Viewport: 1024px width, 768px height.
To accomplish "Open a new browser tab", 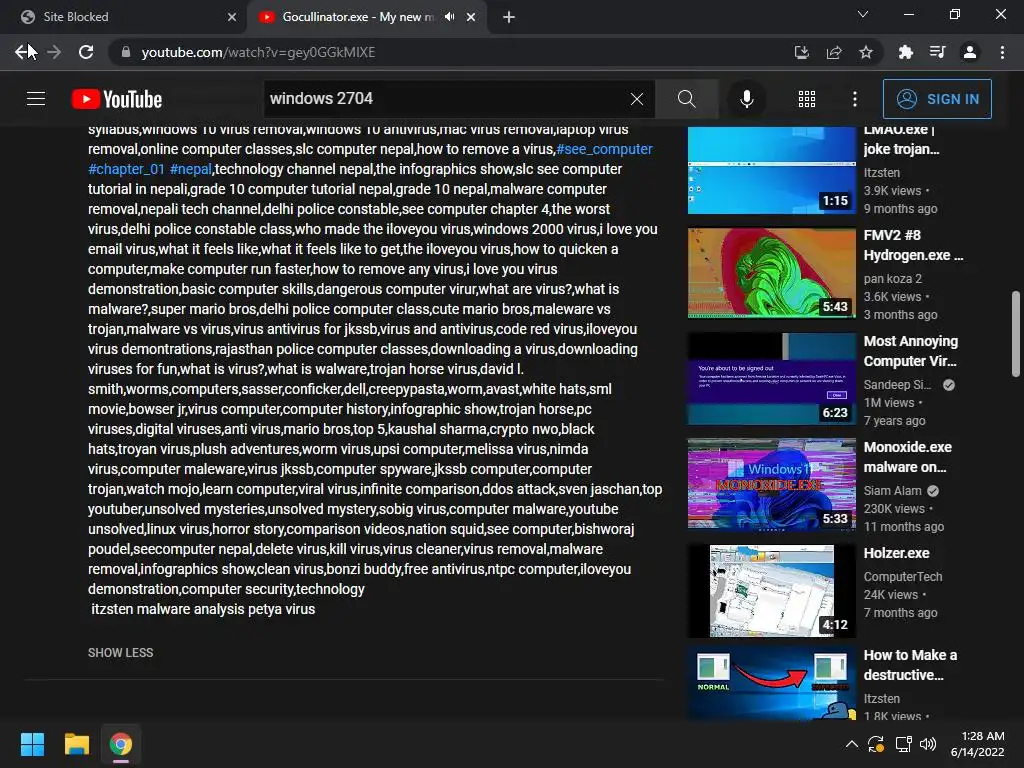I will pos(509,17).
